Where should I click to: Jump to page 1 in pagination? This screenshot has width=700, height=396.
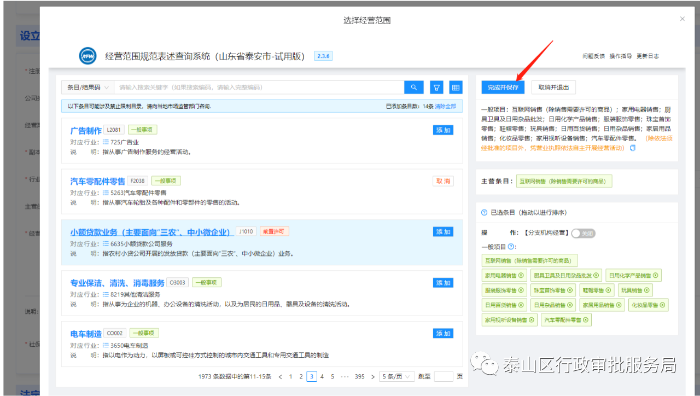tap(291, 377)
